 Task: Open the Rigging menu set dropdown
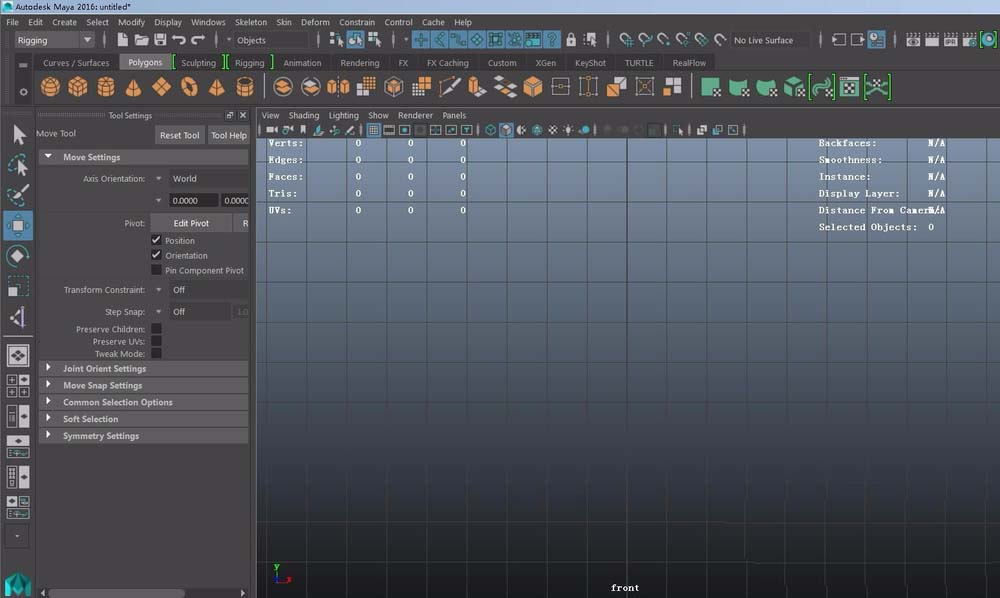point(55,40)
